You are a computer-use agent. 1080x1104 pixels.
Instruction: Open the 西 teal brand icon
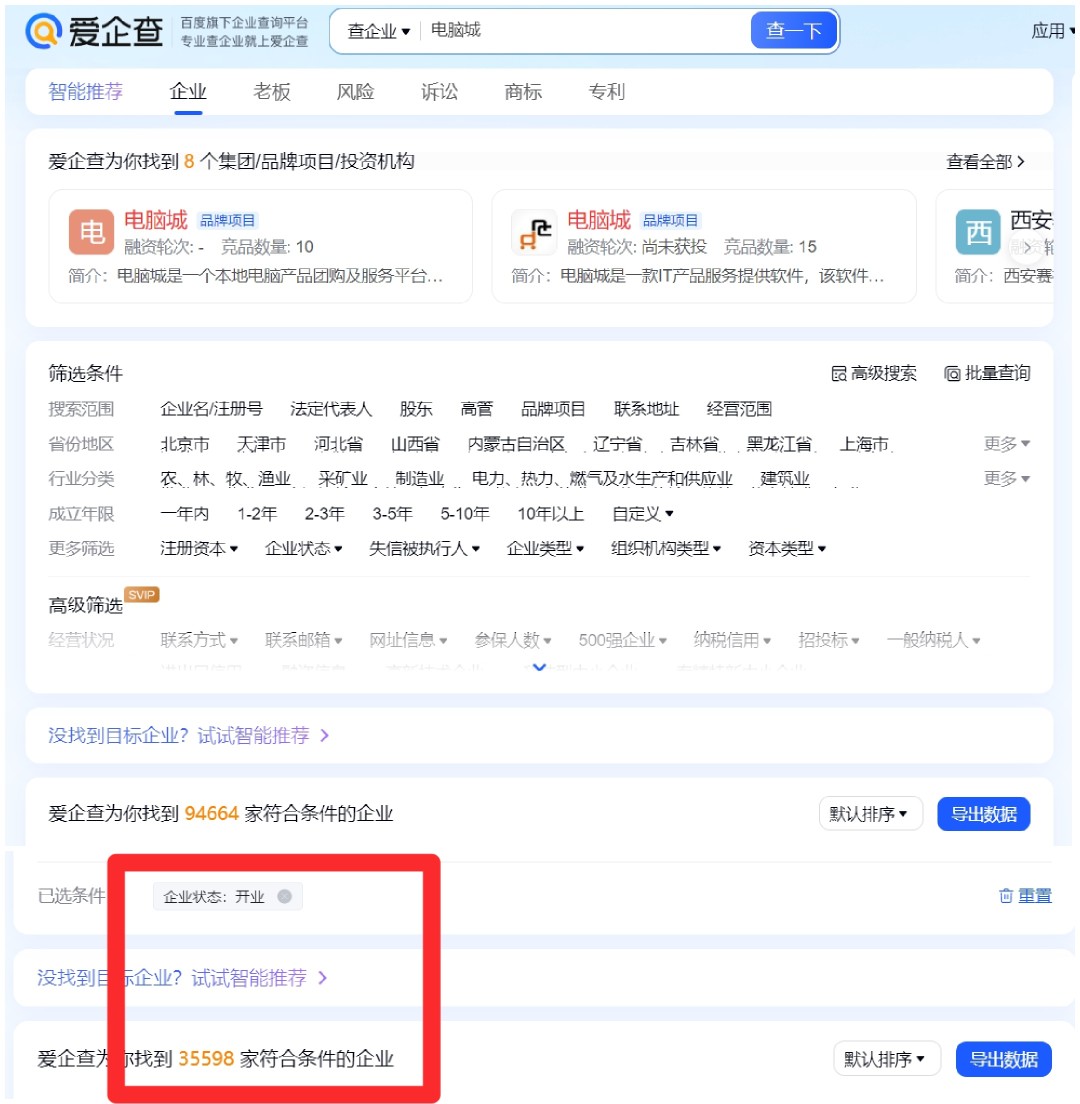[978, 232]
